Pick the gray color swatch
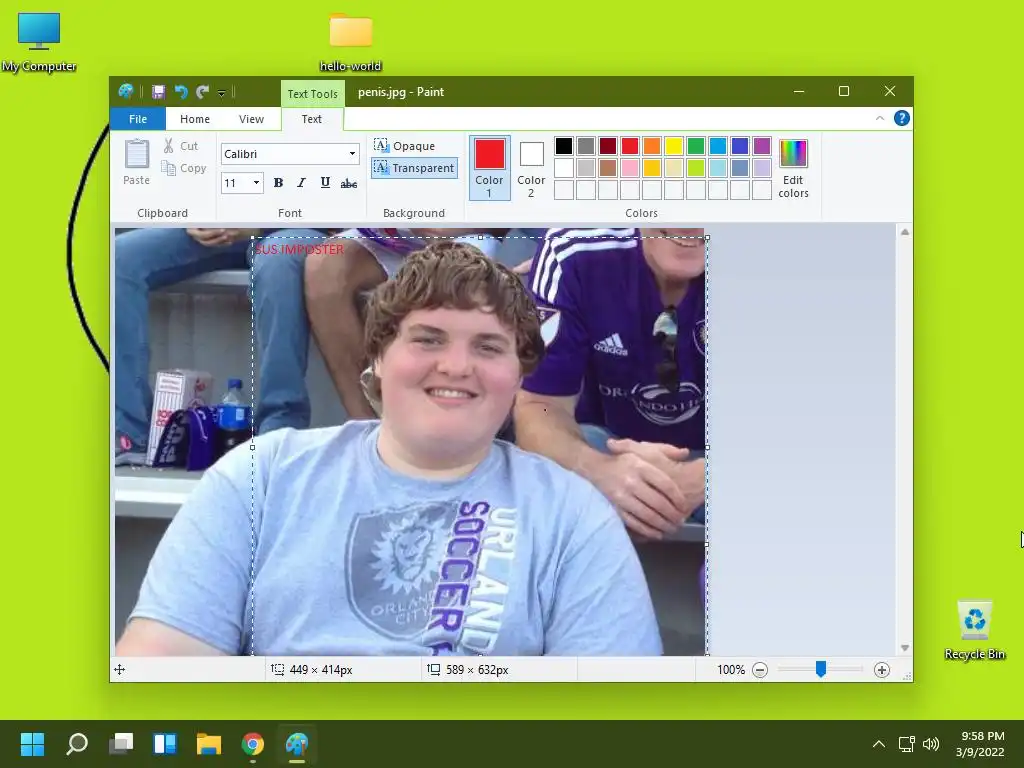The image size is (1024, 768). [586, 146]
